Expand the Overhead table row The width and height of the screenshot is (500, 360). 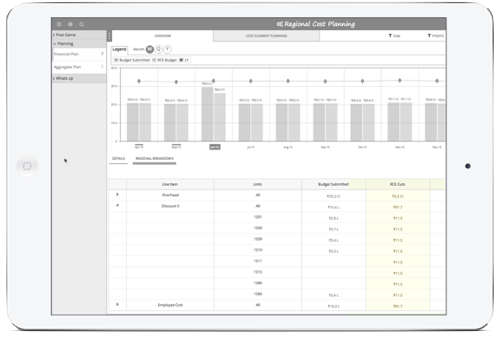[117, 195]
